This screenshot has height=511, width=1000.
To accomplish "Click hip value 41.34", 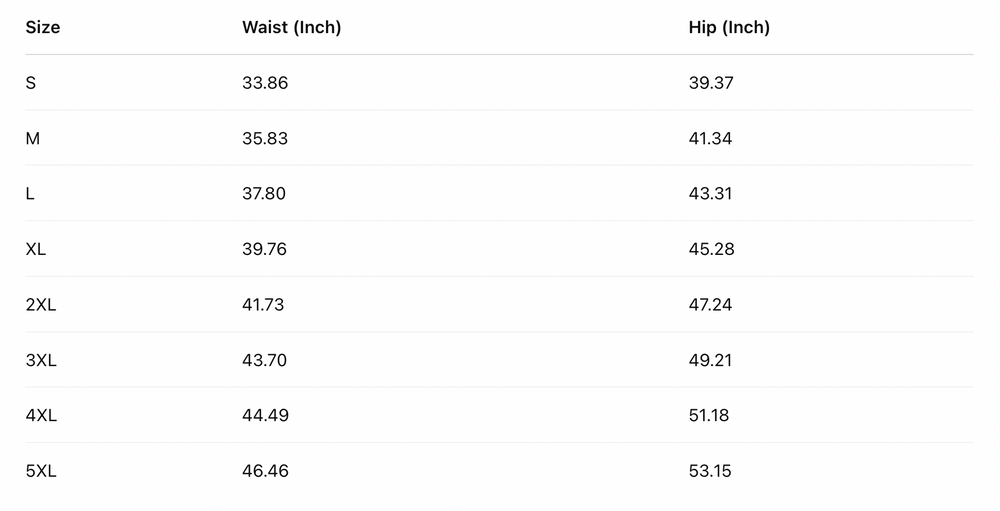I will 710,139.
